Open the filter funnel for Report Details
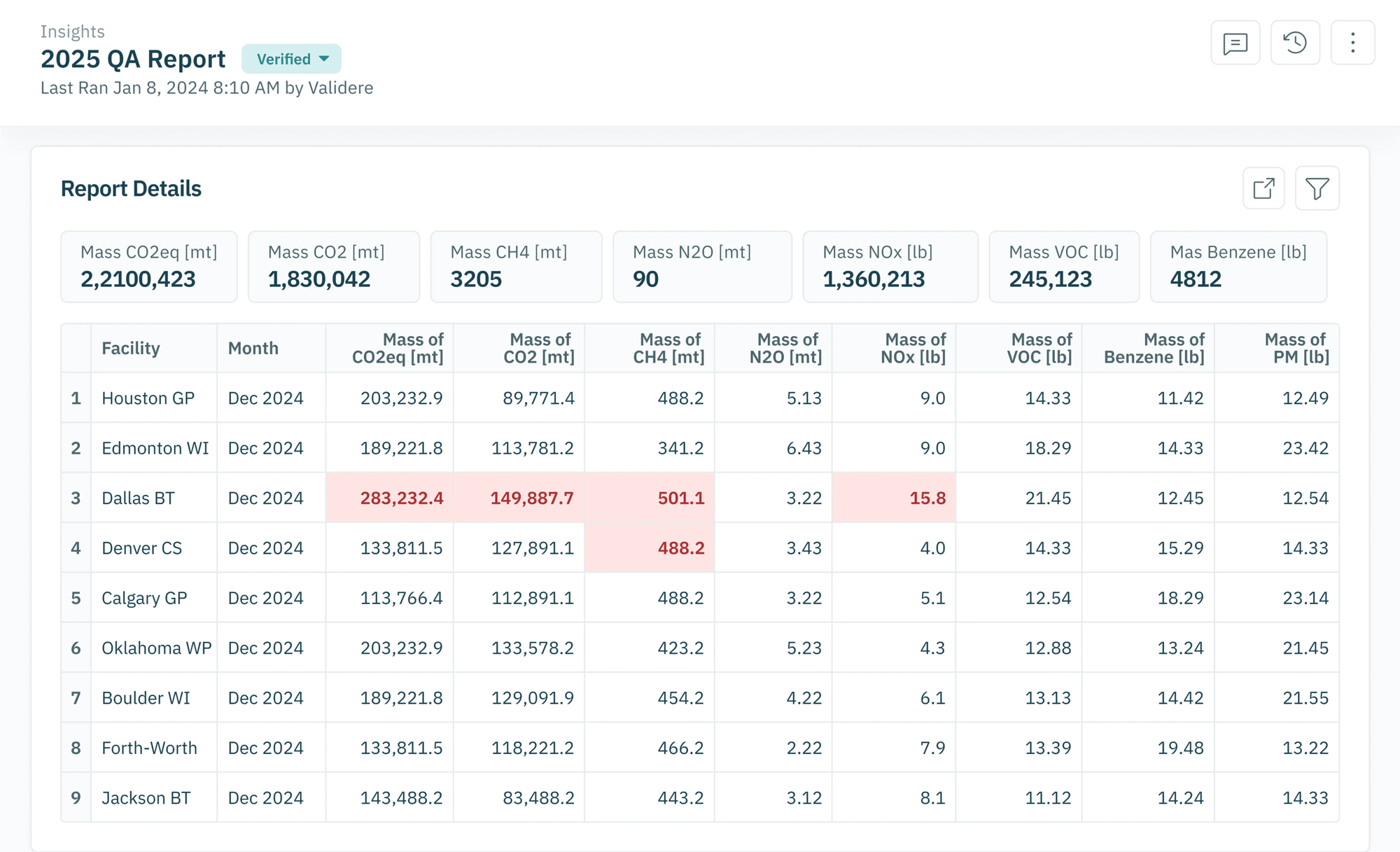Viewport: 1400px width, 852px height. point(1317,188)
